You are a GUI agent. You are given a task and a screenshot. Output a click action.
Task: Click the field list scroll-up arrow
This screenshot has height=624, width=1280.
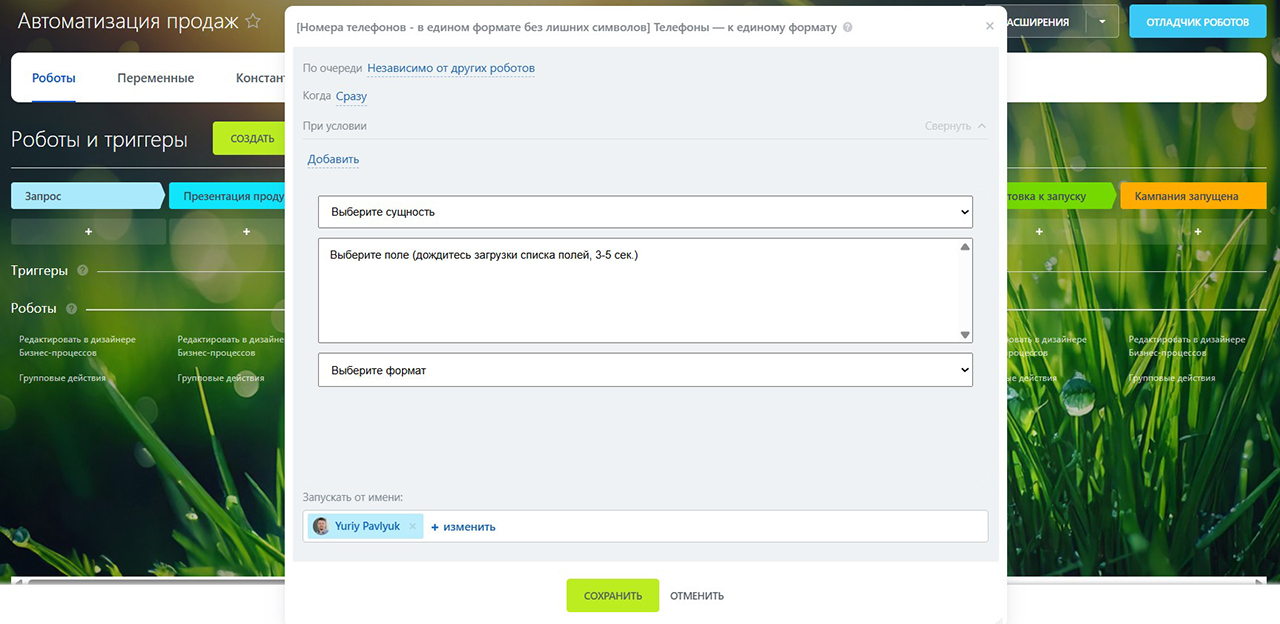pos(965,247)
